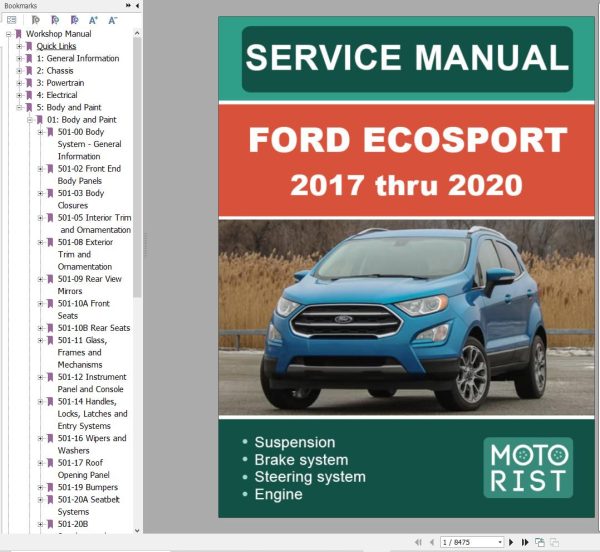Expand the 3: Powertrain node
This screenshot has height=552, width=600.
point(19,83)
